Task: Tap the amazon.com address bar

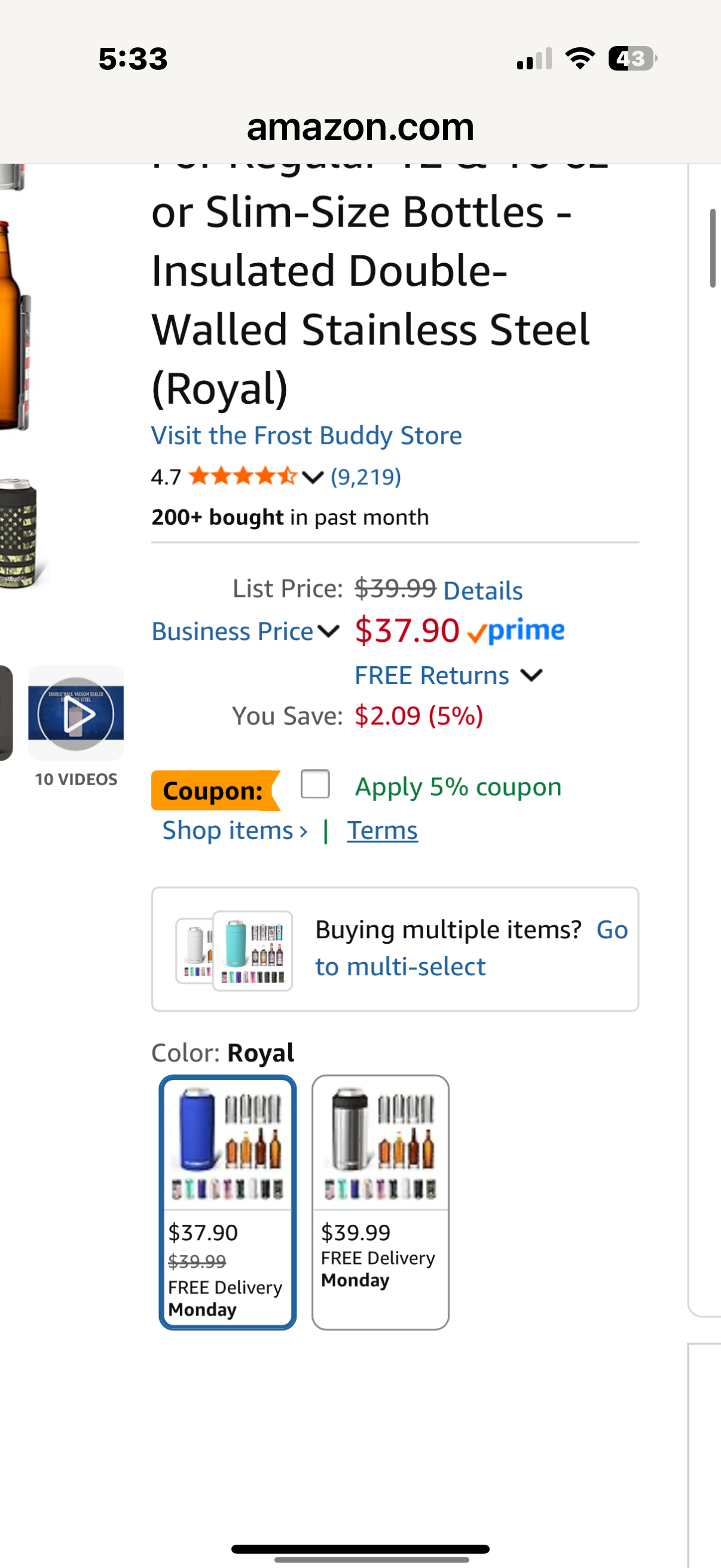Action: [360, 127]
